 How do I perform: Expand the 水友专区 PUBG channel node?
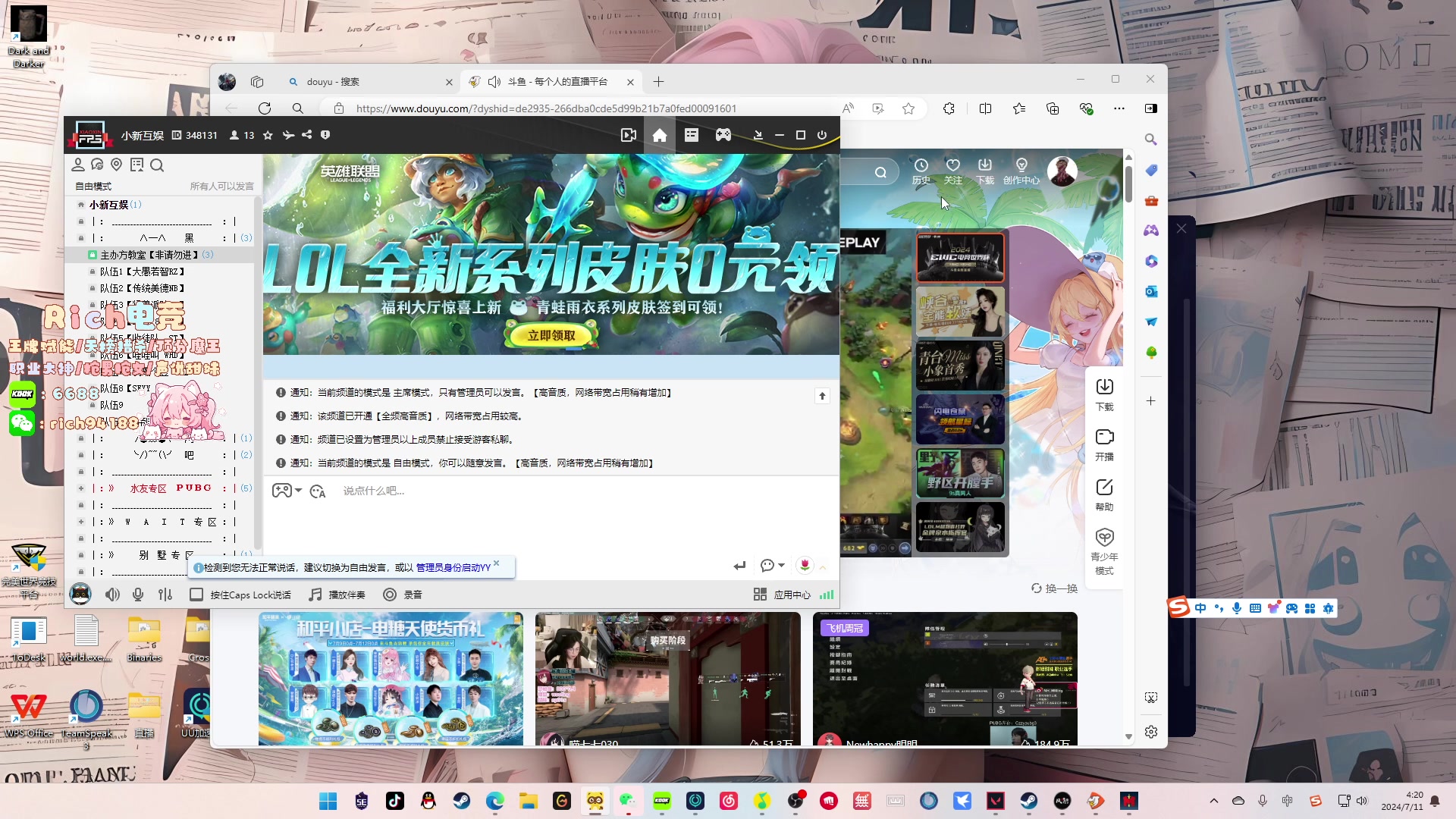(x=81, y=488)
